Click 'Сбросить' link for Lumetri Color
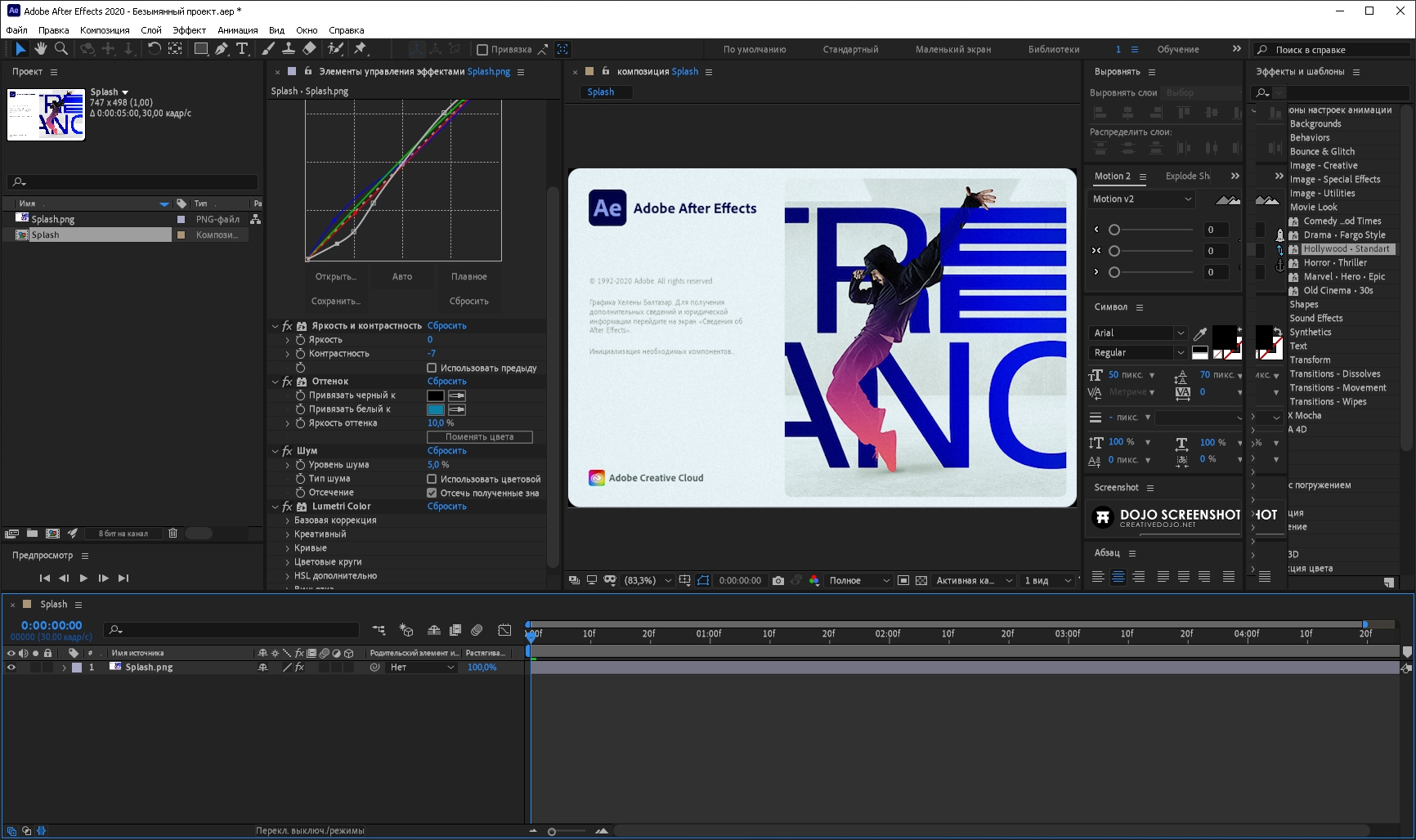The image size is (1416, 840). point(446,507)
